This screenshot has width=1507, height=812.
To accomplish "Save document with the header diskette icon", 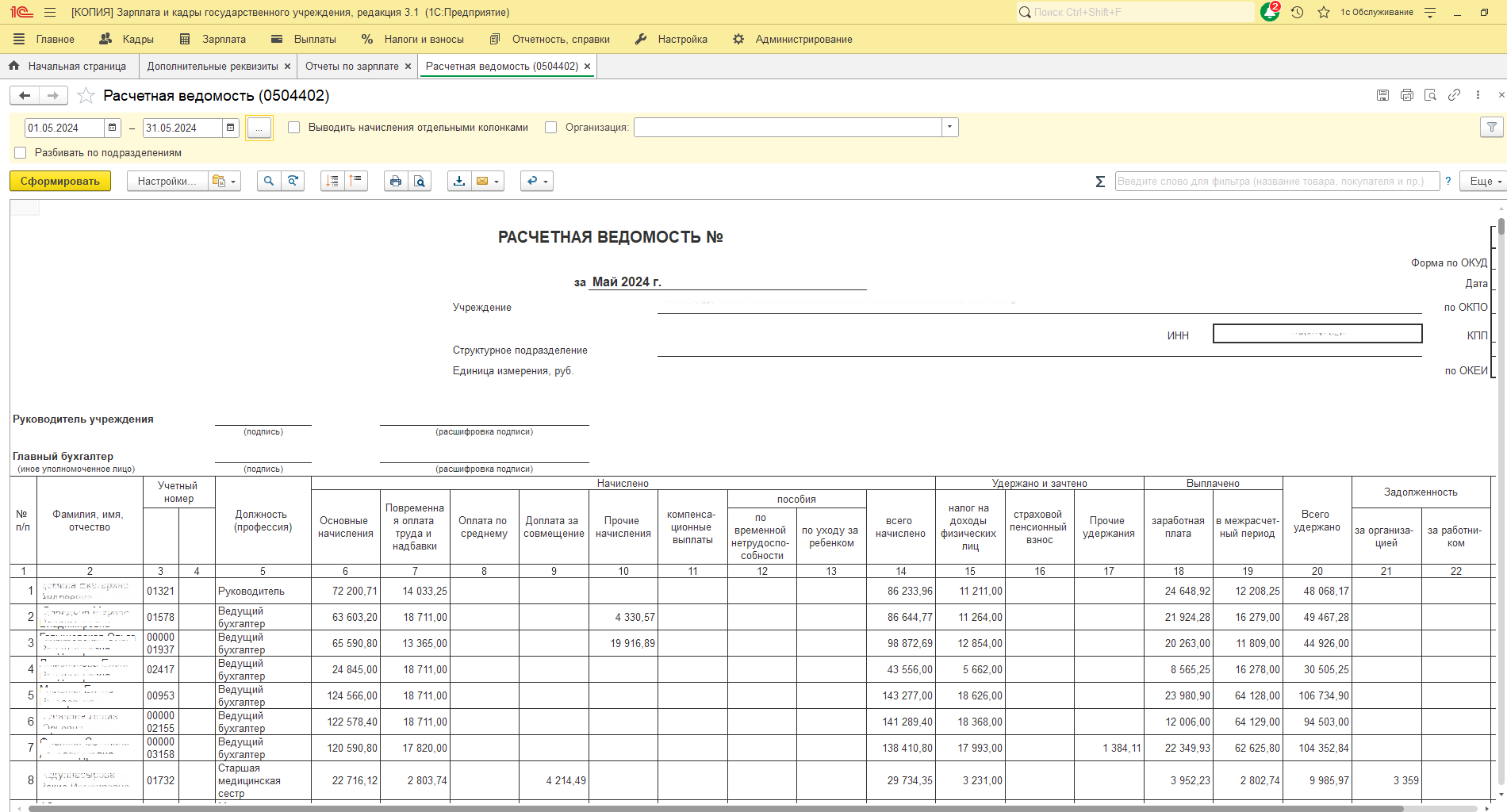I will click(x=1382, y=95).
